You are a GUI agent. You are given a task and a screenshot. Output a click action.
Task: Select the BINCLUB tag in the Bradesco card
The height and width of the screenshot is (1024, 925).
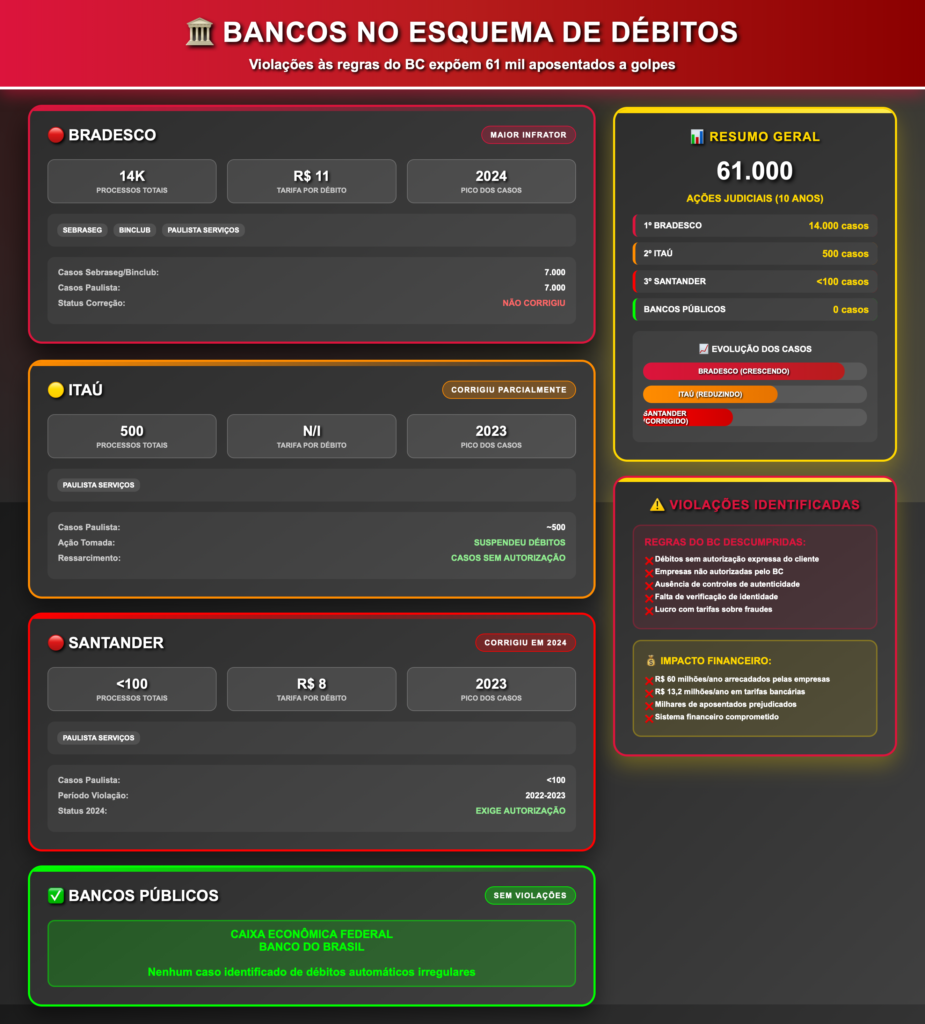click(x=135, y=230)
